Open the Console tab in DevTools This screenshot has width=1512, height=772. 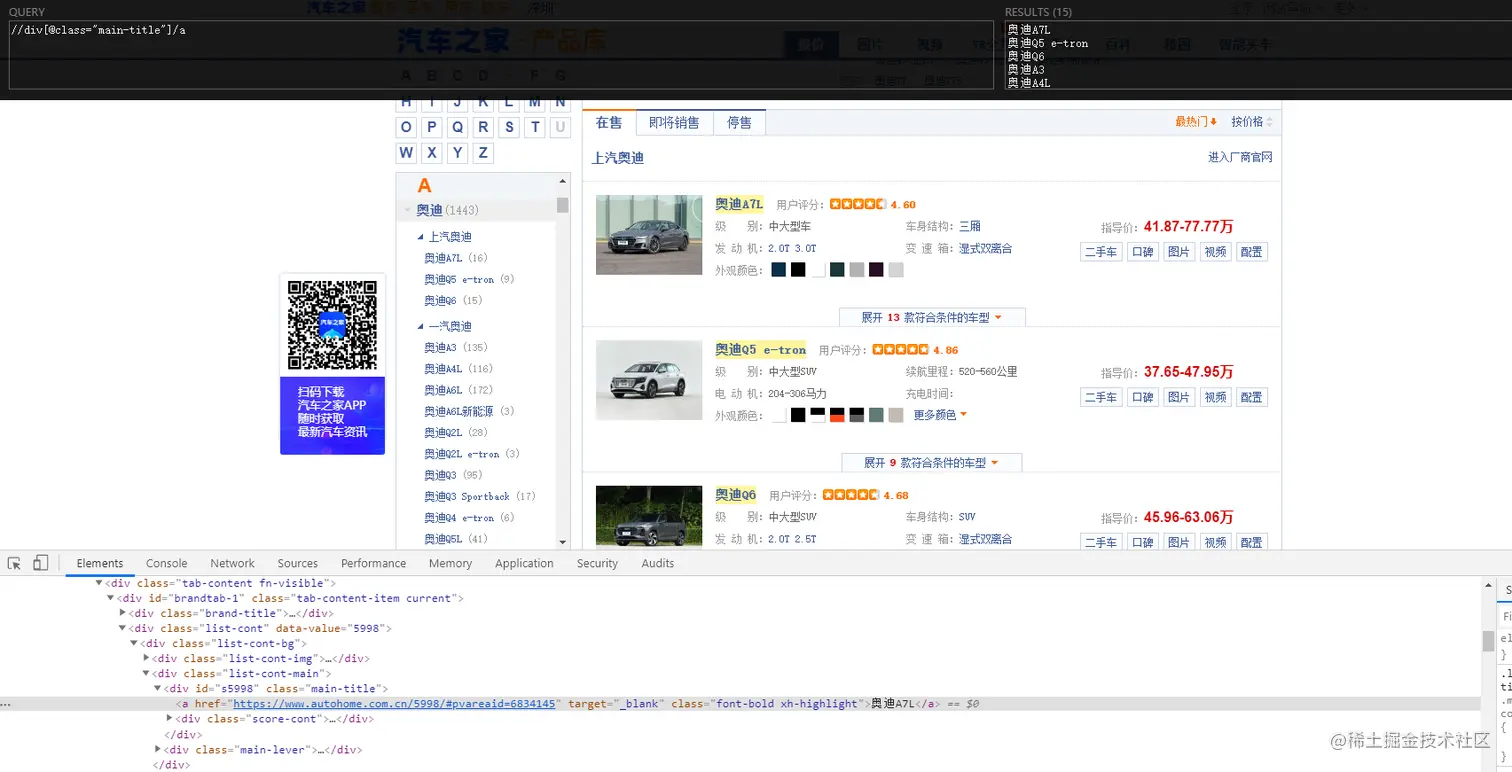coord(167,563)
